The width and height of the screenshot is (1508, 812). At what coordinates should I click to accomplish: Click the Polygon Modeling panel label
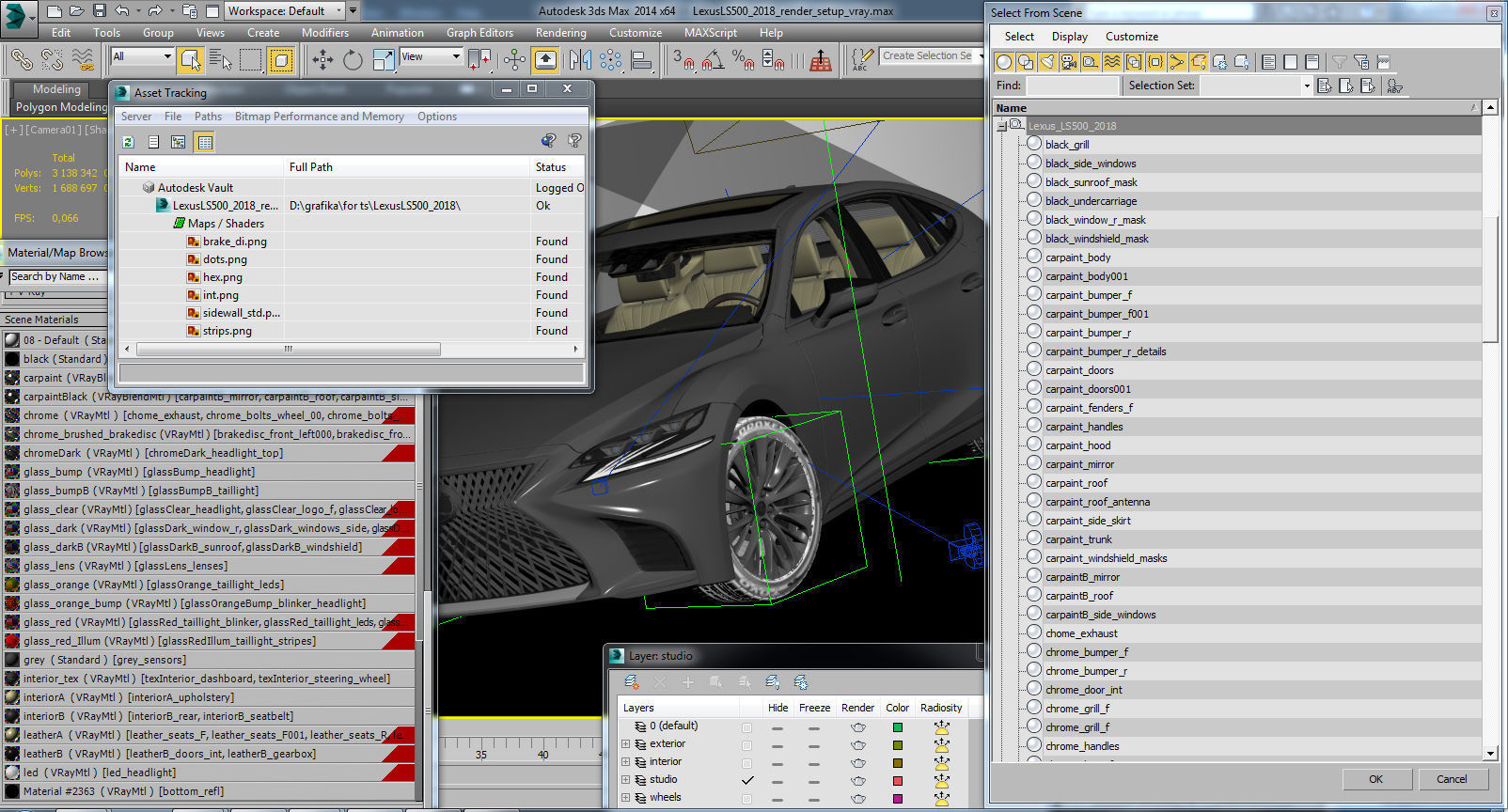pyautogui.click(x=60, y=107)
